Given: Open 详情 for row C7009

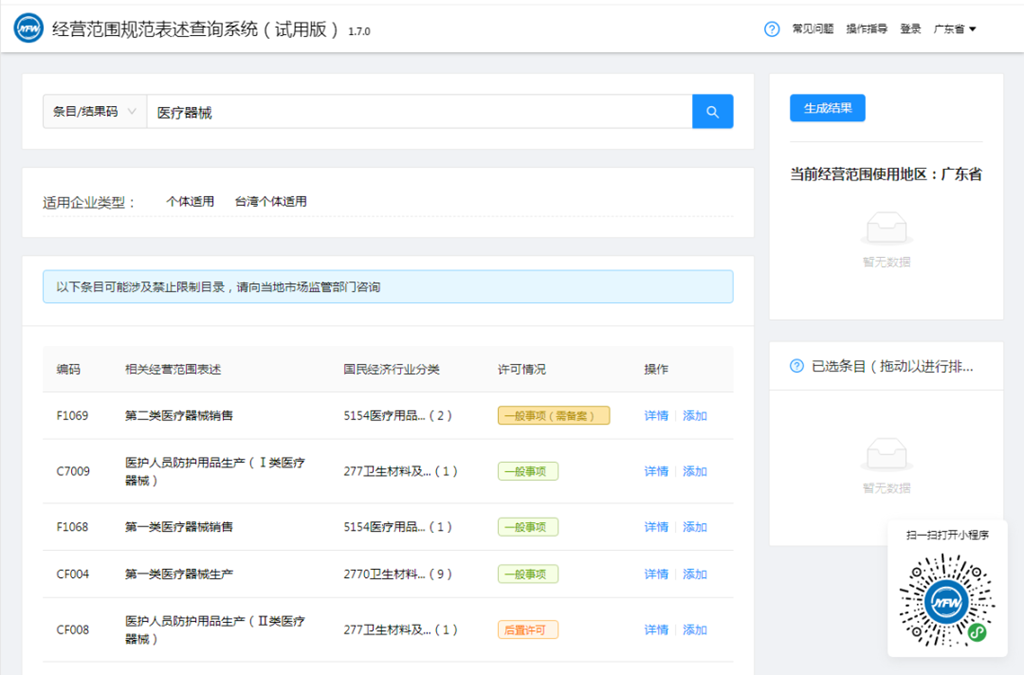Looking at the screenshot, I should 656,471.
